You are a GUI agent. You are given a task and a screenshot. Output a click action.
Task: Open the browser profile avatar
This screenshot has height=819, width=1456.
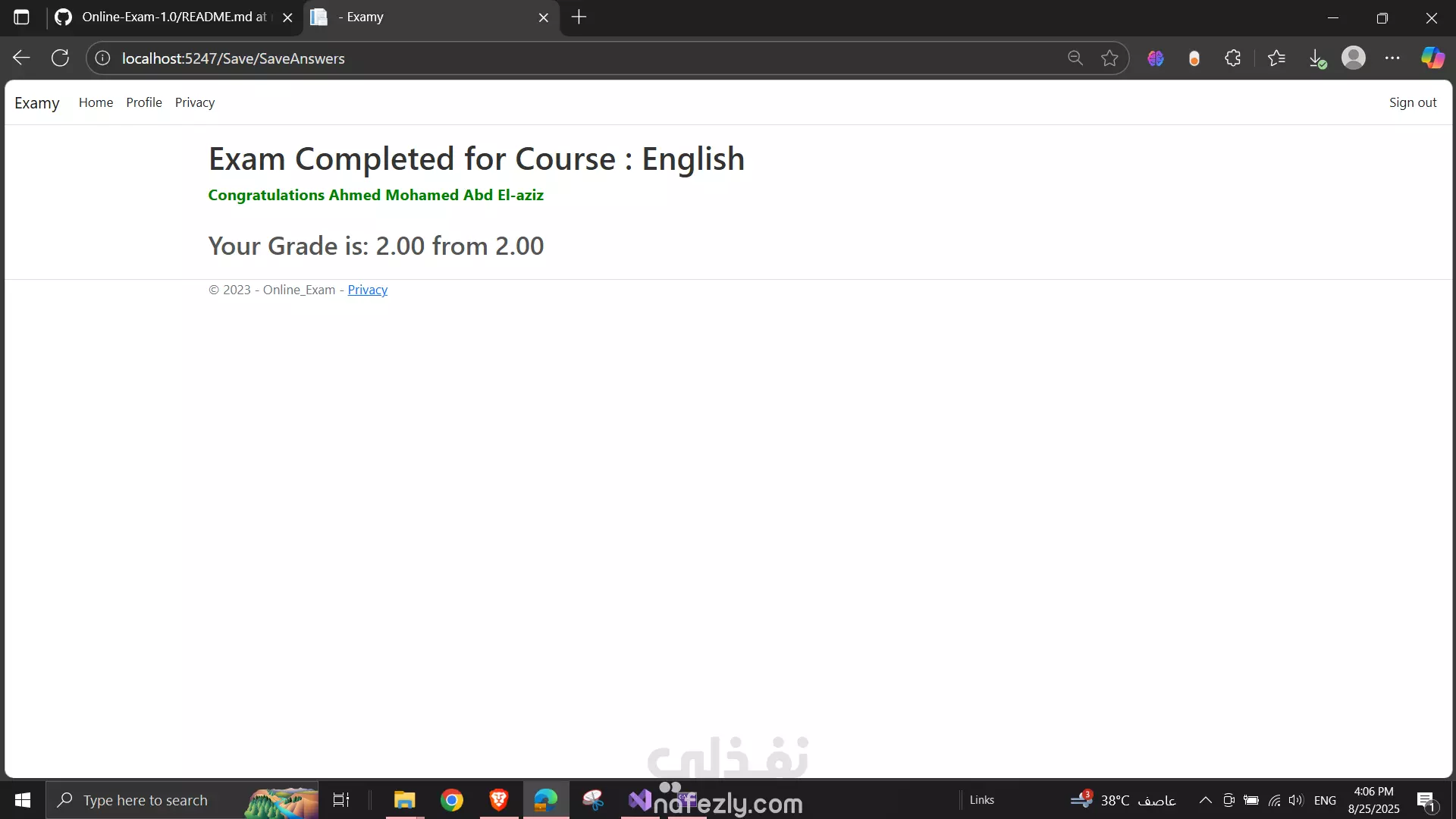click(1354, 58)
